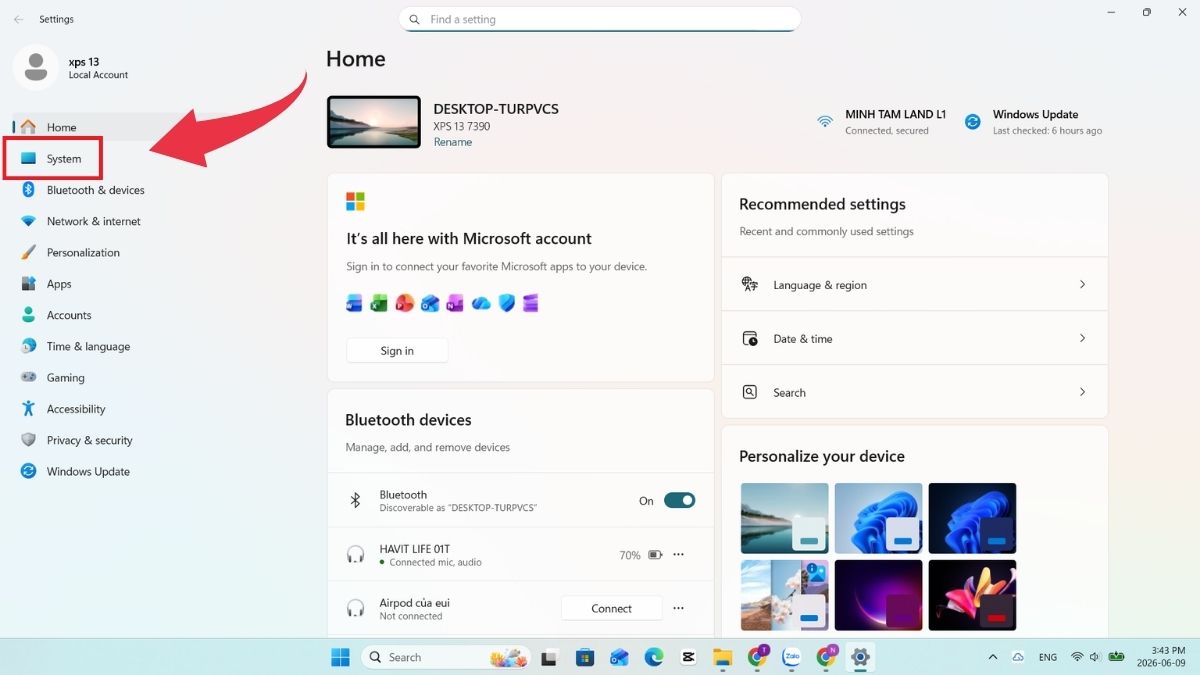This screenshot has width=1200, height=675.
Task: Connect the Airpod của eui device
Action: (x=612, y=608)
